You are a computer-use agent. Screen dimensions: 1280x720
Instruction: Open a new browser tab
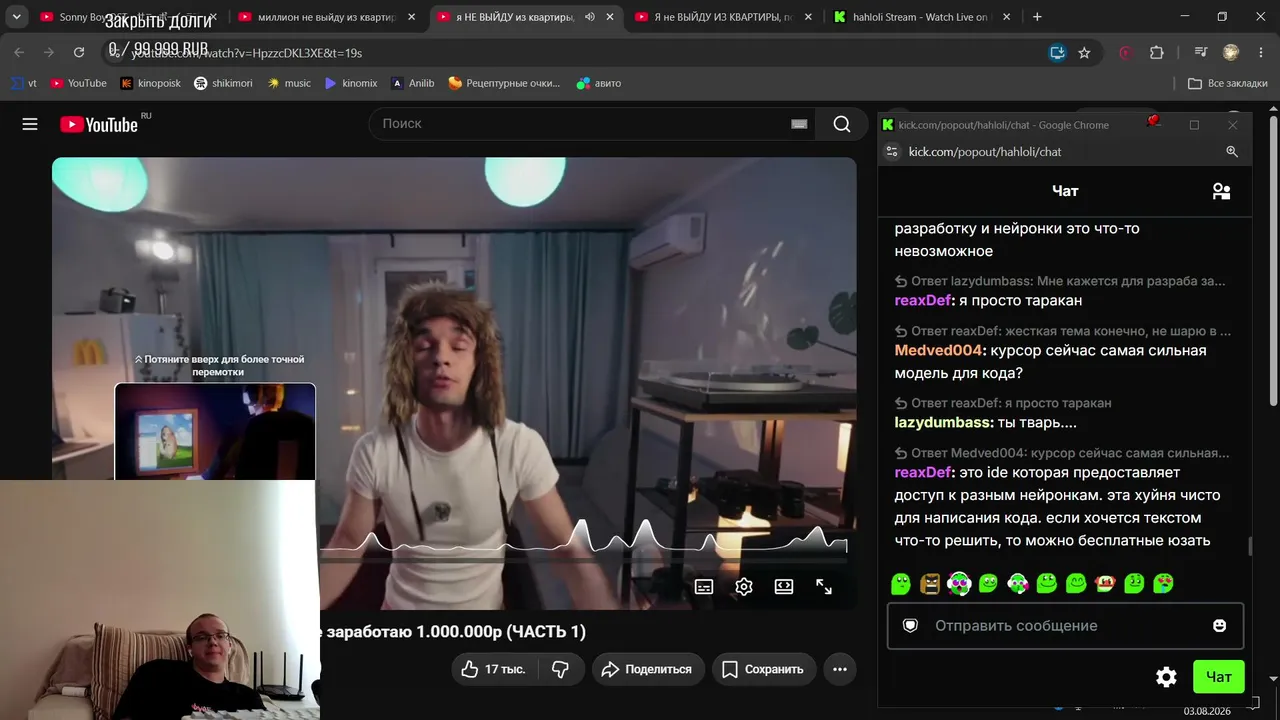point(1037,17)
